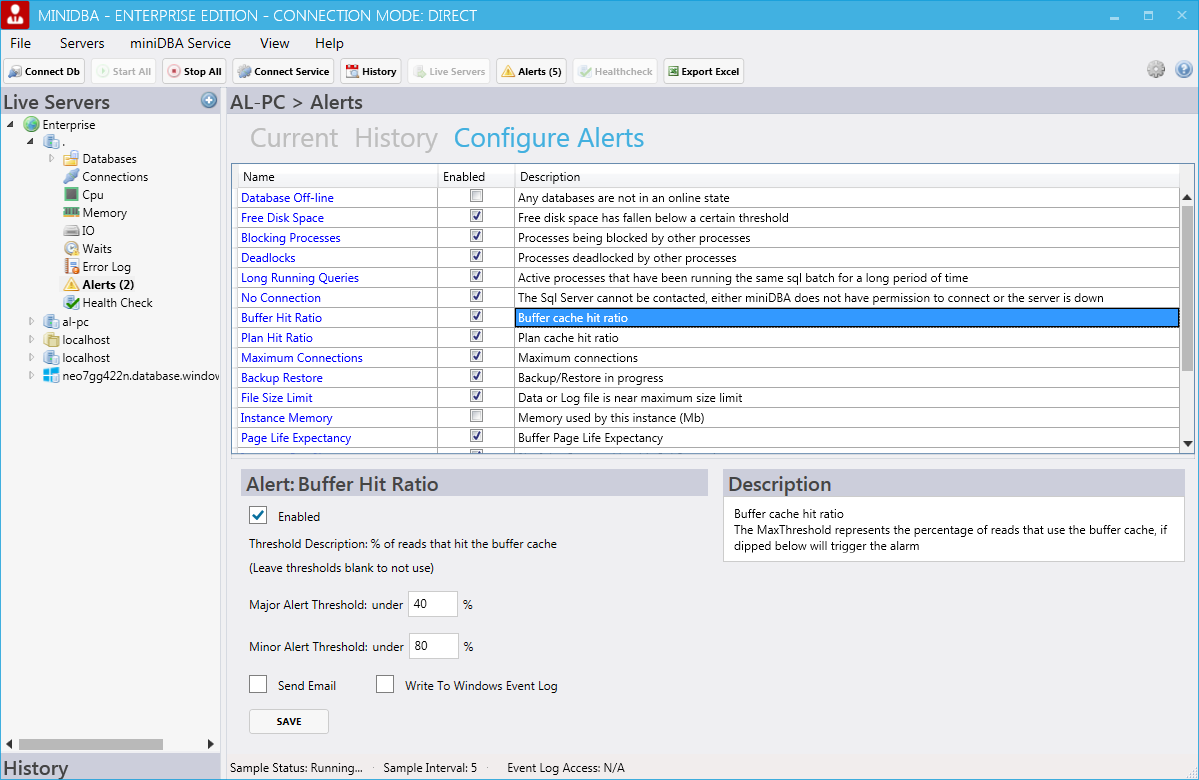Open the No Connection alert link
This screenshot has height=780, width=1199.
(x=281, y=297)
